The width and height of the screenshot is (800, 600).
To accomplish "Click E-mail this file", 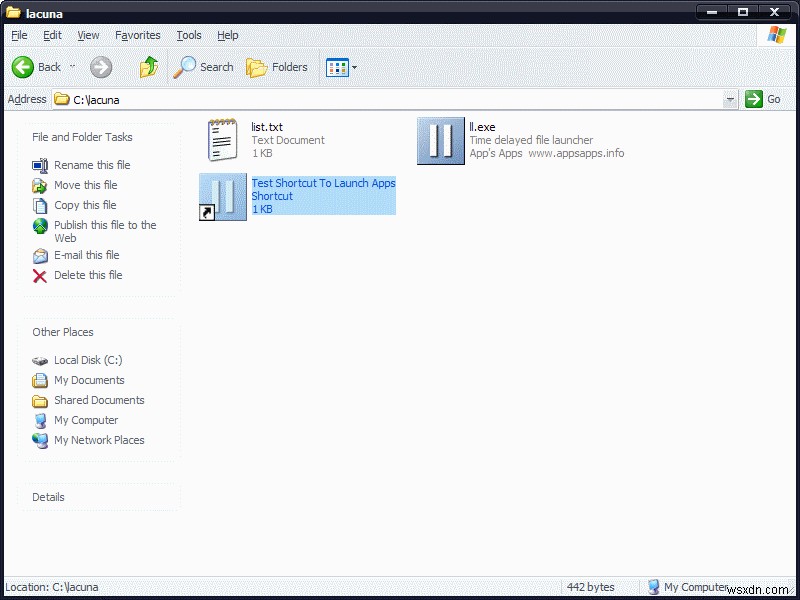I will 87,255.
